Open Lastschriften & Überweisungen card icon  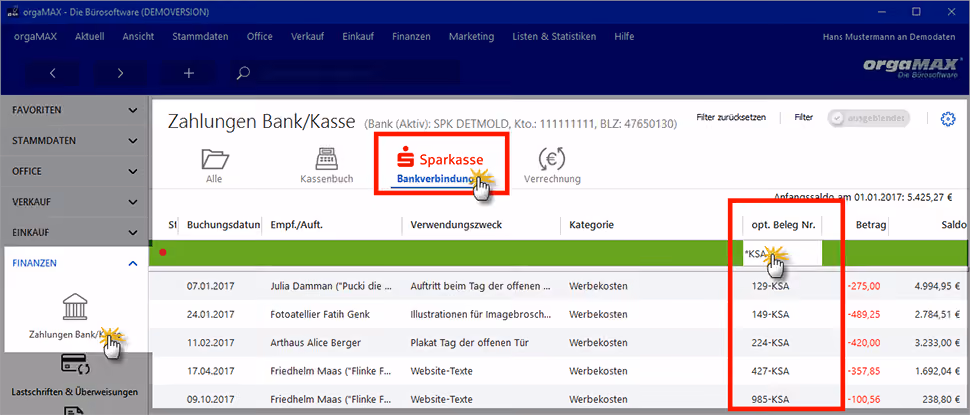tap(75, 364)
